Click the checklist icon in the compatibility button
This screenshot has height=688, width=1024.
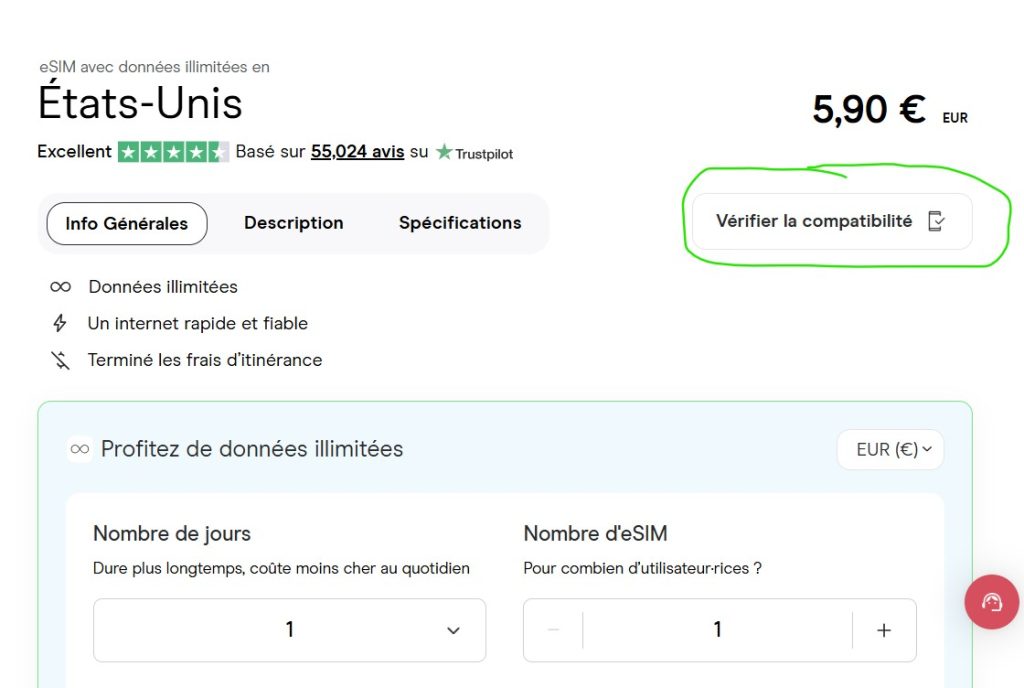click(x=936, y=222)
